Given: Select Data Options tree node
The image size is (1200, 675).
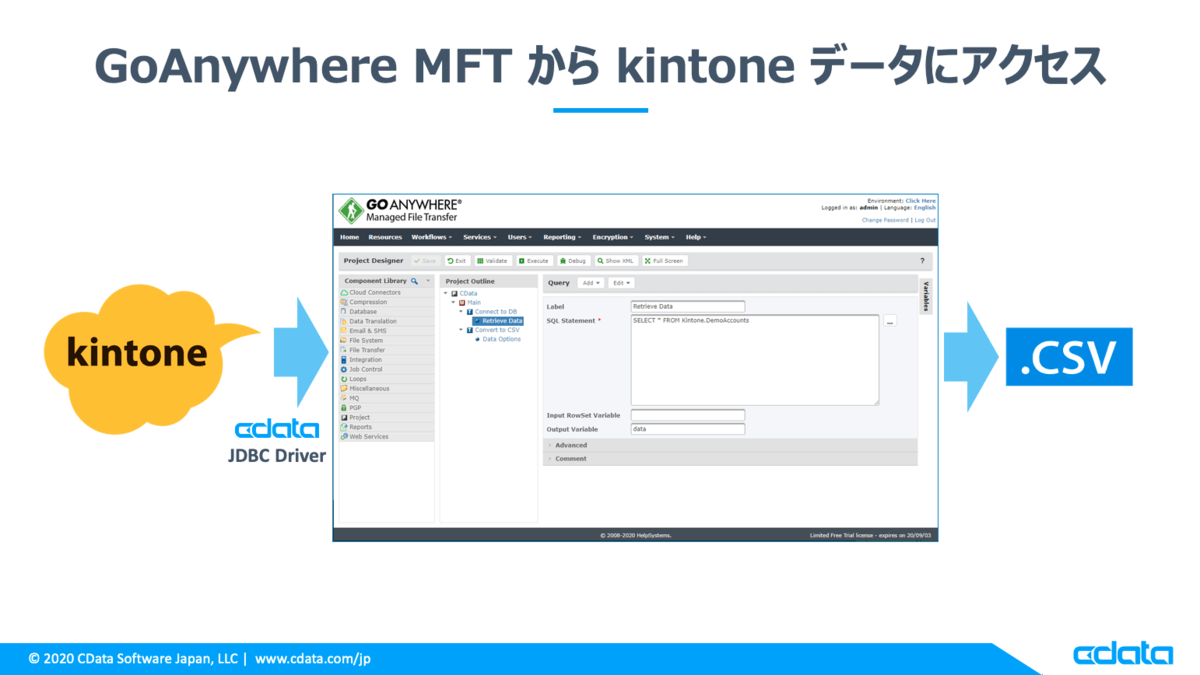Looking at the screenshot, I should pos(501,339).
